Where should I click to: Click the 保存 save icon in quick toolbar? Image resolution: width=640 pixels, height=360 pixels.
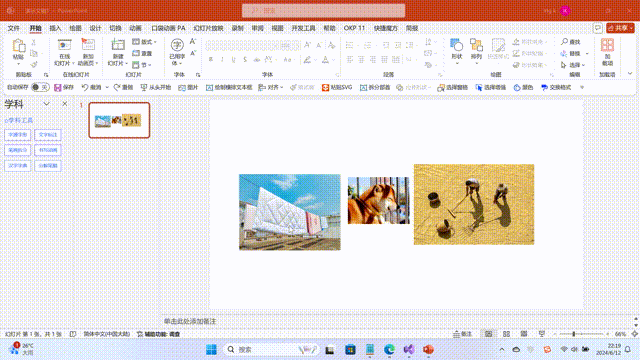tap(58, 87)
